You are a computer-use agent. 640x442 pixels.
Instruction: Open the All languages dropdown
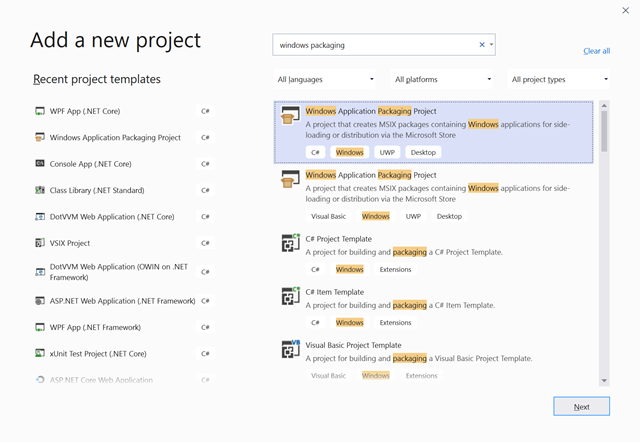(x=325, y=80)
